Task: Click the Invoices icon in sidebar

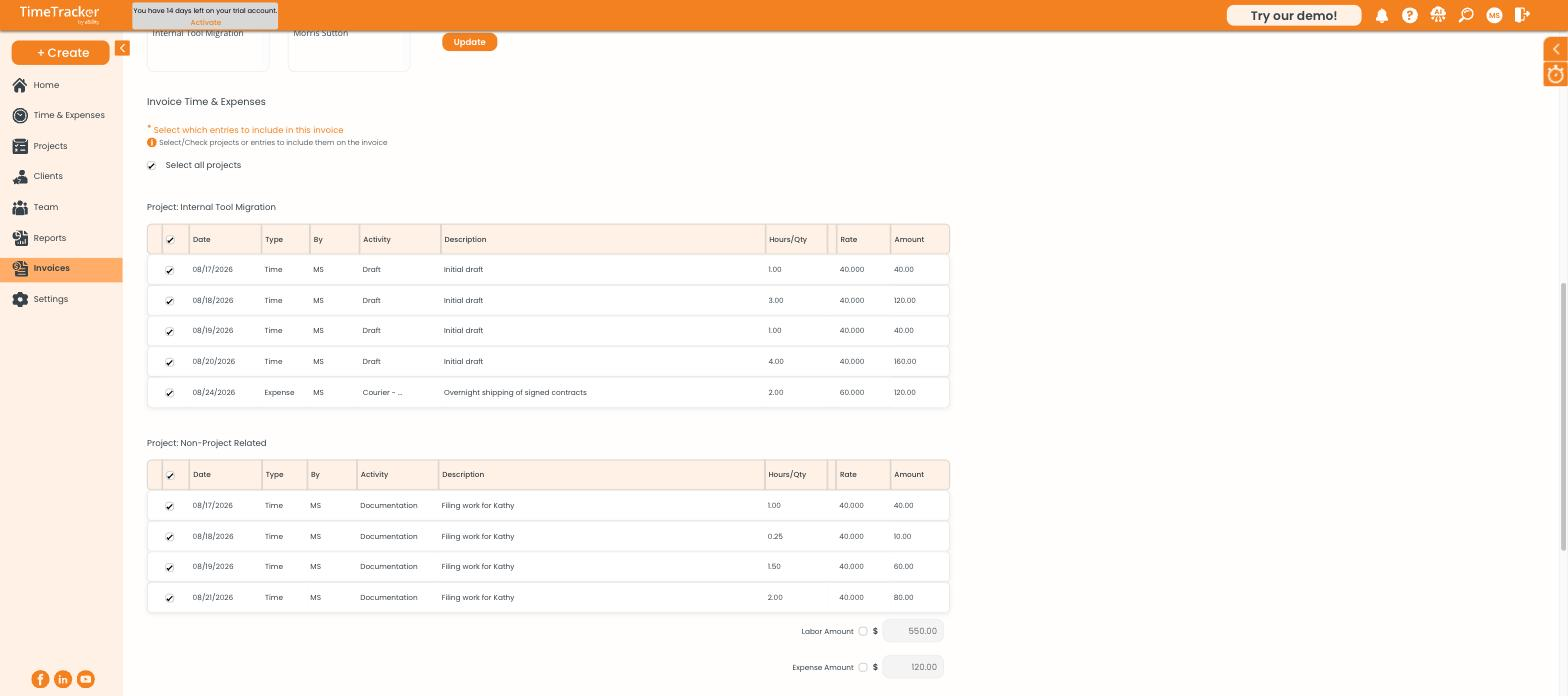Action: [x=20, y=269]
